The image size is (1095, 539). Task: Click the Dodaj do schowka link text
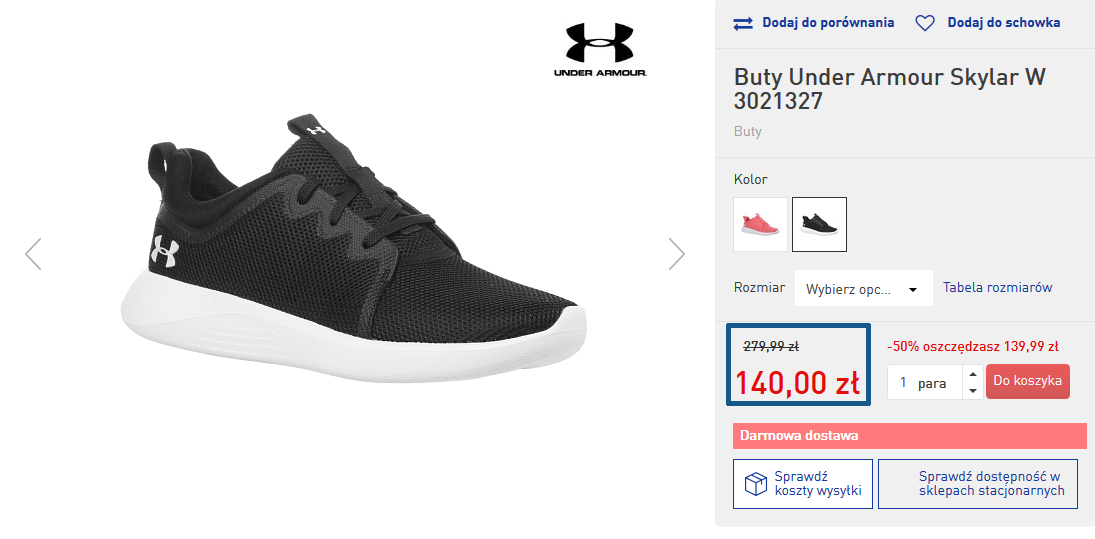click(1003, 23)
